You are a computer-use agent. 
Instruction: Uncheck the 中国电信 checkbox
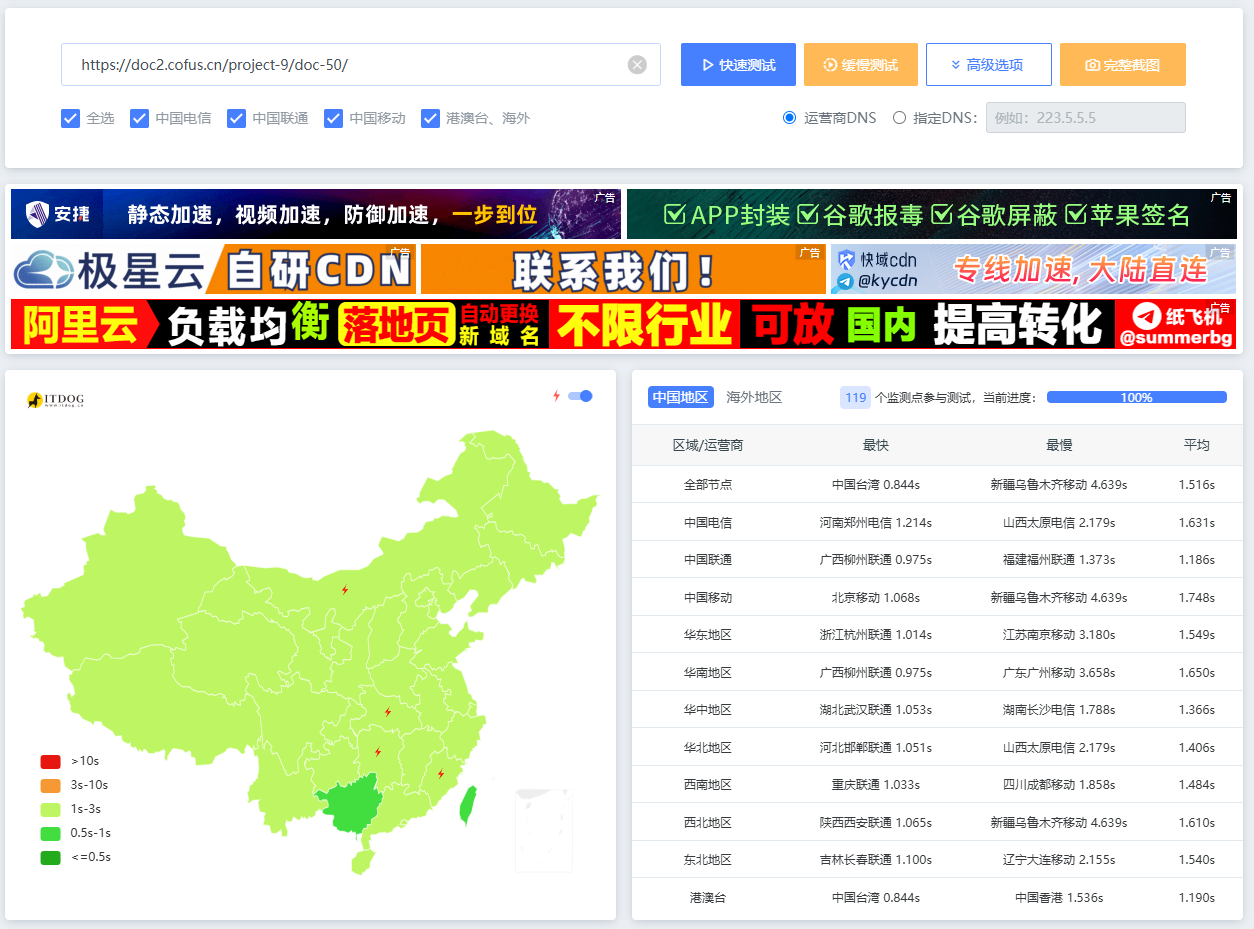pyautogui.click(x=140, y=118)
